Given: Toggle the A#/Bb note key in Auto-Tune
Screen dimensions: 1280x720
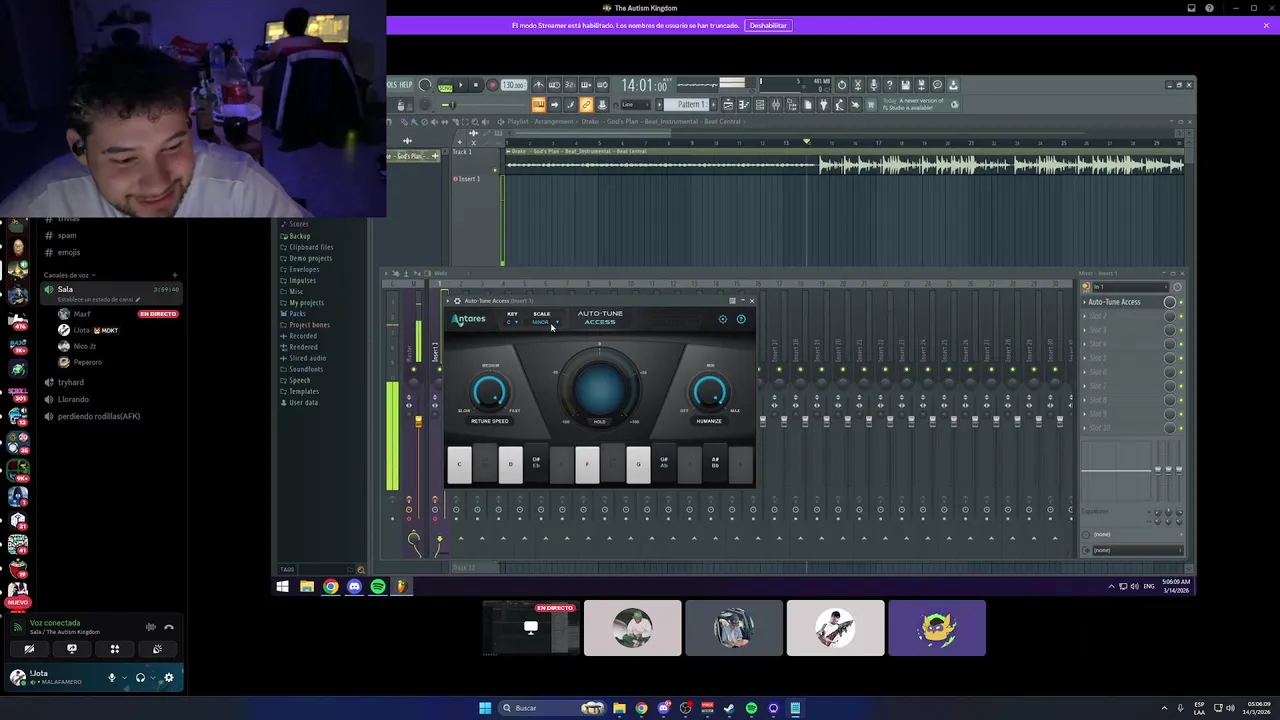Looking at the screenshot, I should [x=715, y=465].
